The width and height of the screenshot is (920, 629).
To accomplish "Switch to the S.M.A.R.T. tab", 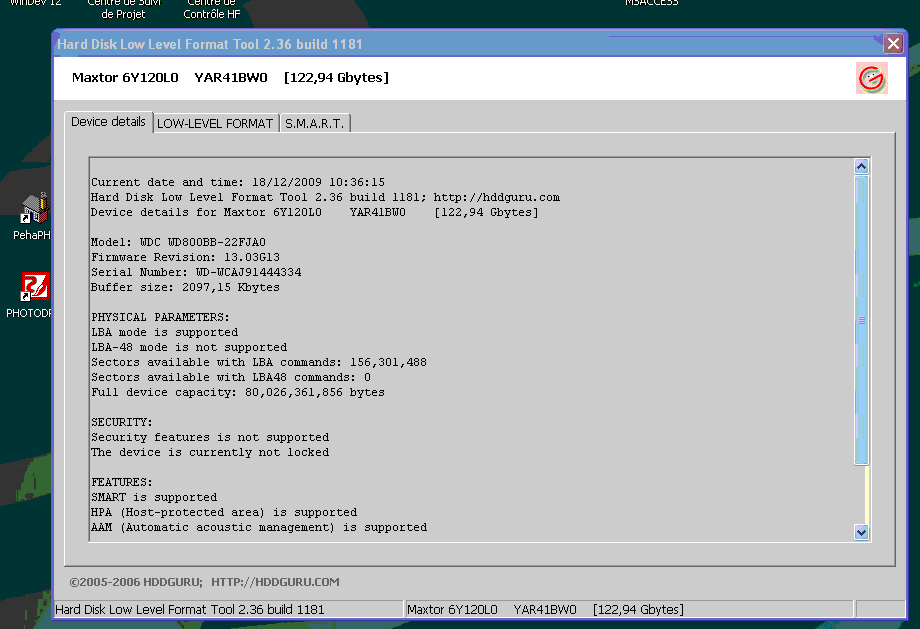I will tap(315, 123).
